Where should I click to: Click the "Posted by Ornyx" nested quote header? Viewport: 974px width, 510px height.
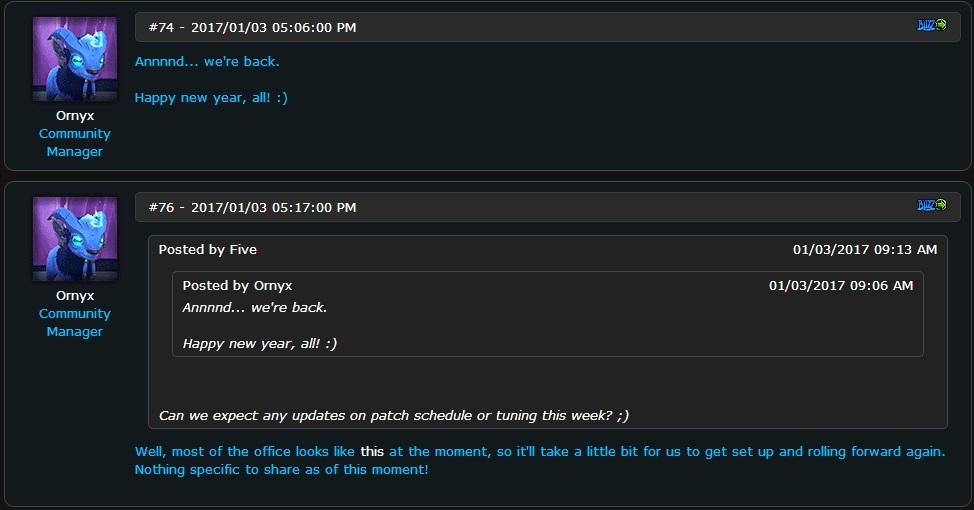[x=237, y=285]
